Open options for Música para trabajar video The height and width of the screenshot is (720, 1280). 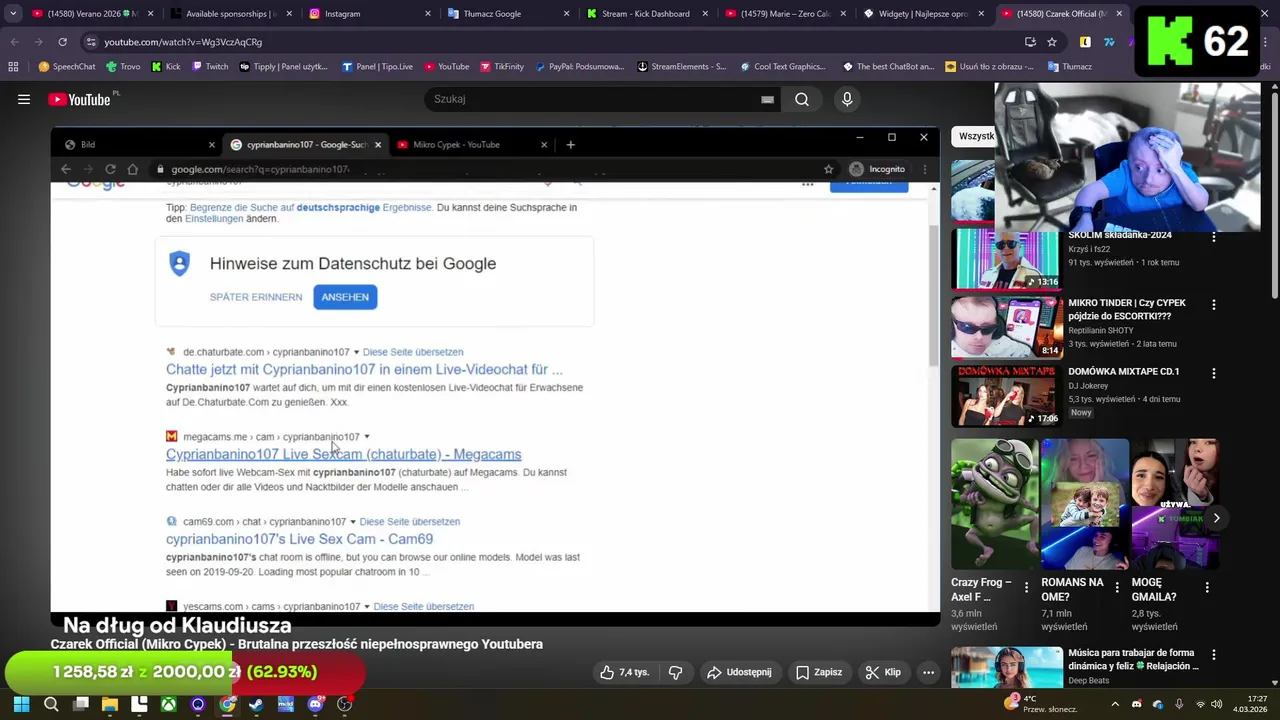(x=1214, y=655)
